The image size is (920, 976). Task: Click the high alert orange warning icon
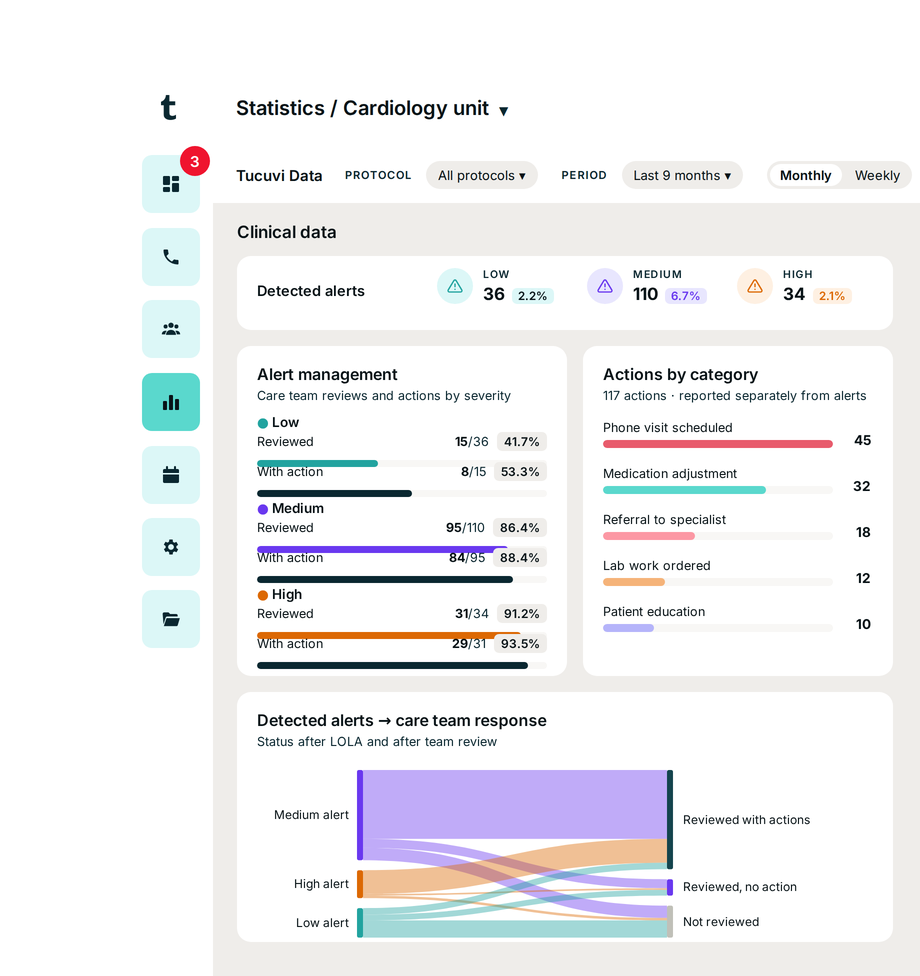pos(755,286)
